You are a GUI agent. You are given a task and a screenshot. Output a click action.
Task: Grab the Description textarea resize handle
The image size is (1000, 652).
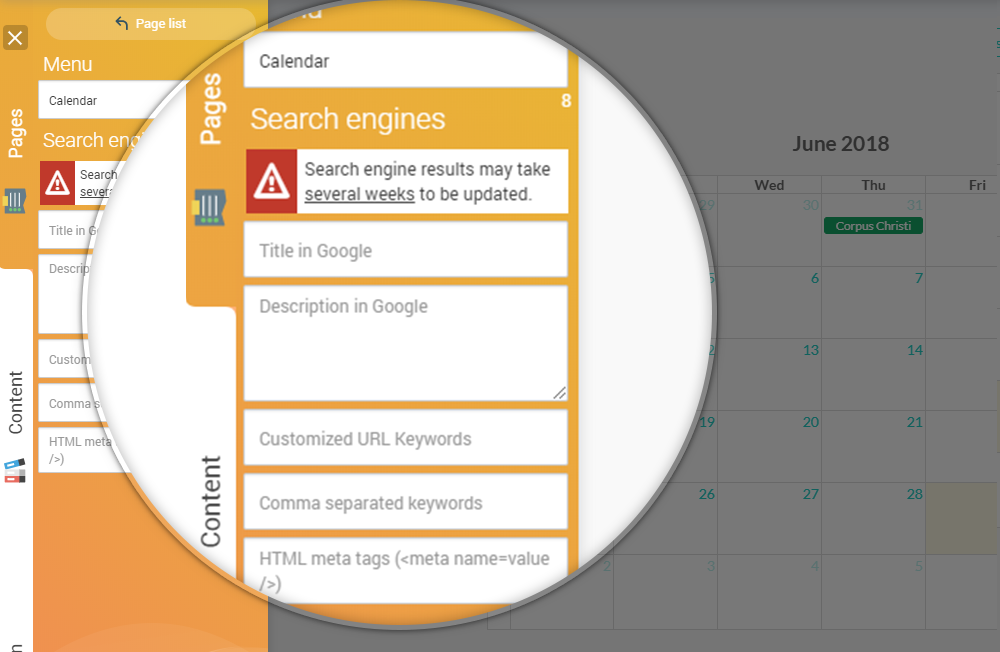pyautogui.click(x=559, y=393)
